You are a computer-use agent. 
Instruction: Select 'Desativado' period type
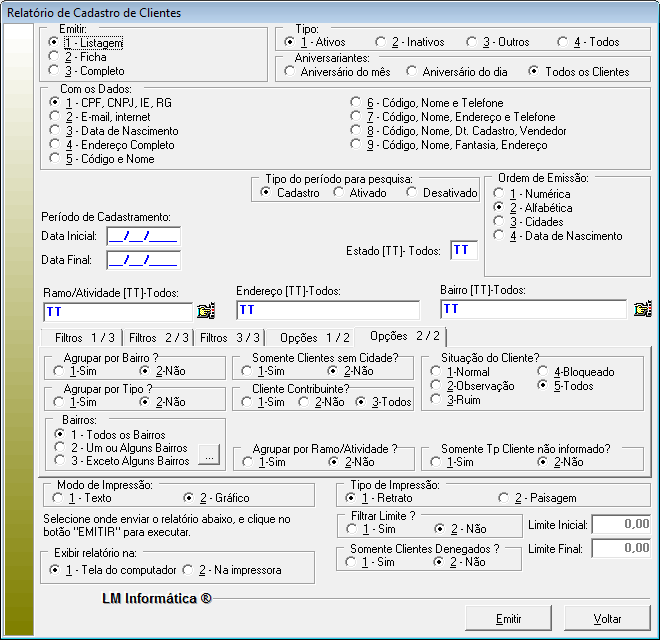click(x=412, y=192)
